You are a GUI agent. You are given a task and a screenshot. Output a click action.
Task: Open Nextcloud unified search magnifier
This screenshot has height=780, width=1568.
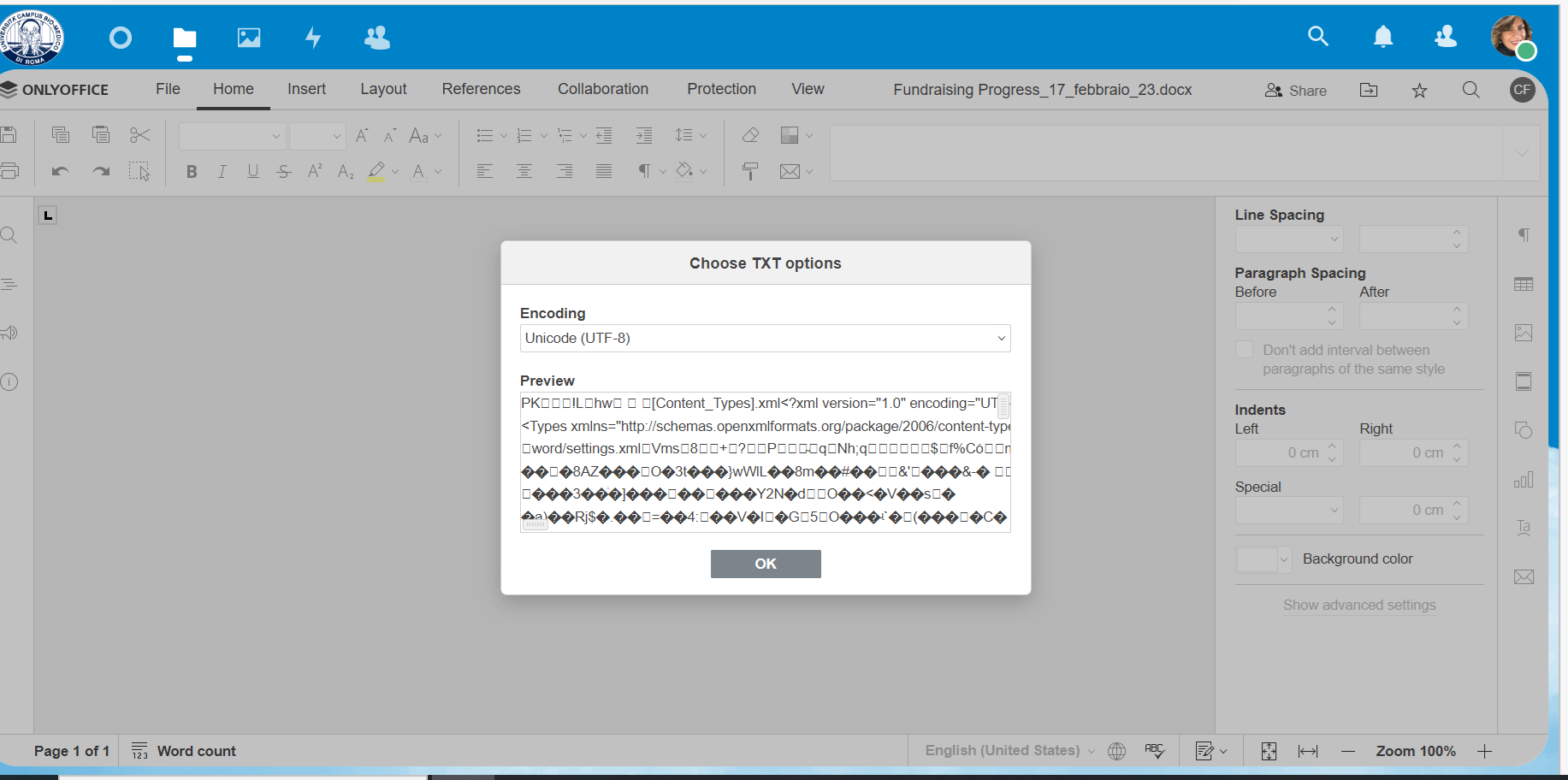pyautogui.click(x=1318, y=36)
